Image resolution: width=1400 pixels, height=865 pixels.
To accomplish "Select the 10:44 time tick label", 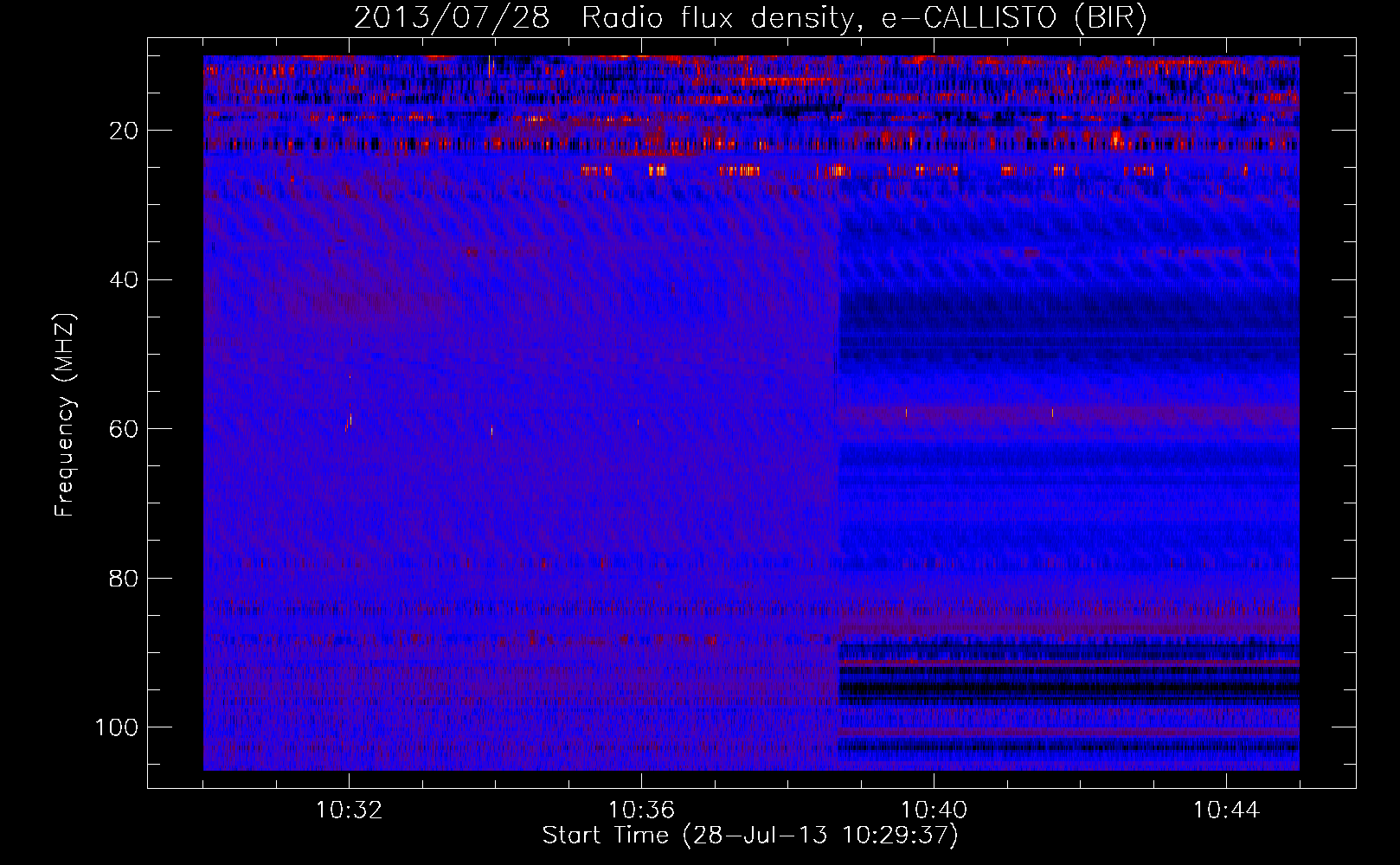I will click(x=1226, y=811).
